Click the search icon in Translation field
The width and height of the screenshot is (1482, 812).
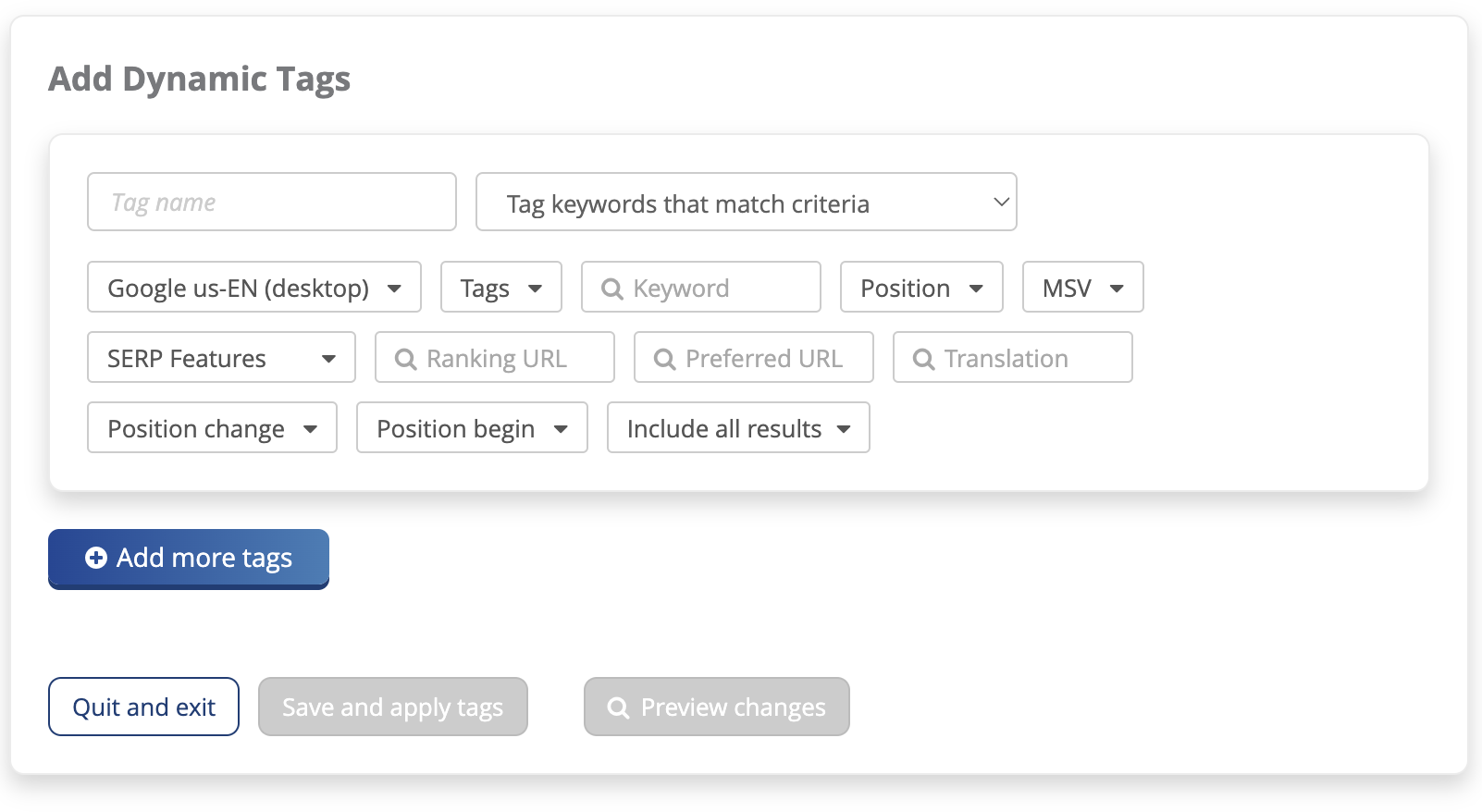click(x=923, y=359)
